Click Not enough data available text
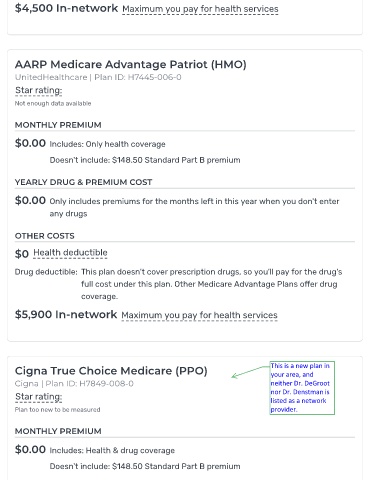The height and width of the screenshot is (480, 370). click(53, 104)
